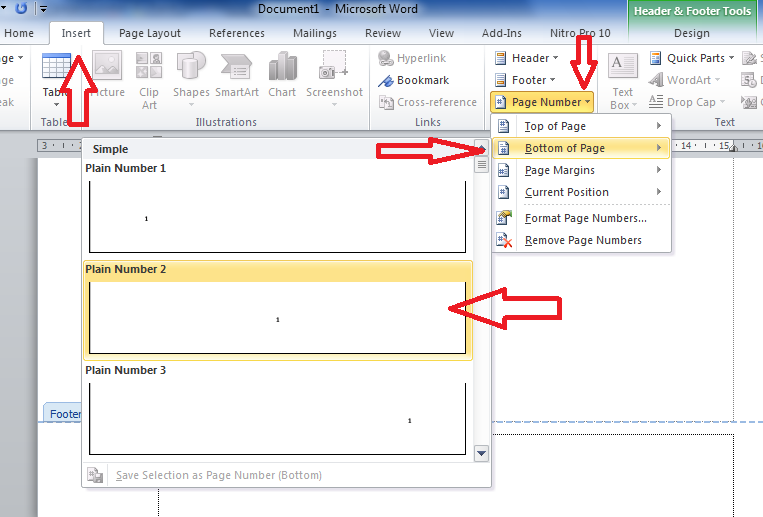This screenshot has height=517, width=763.
Task: Click the 'Simple' gallery heading
Action: [x=110, y=149]
